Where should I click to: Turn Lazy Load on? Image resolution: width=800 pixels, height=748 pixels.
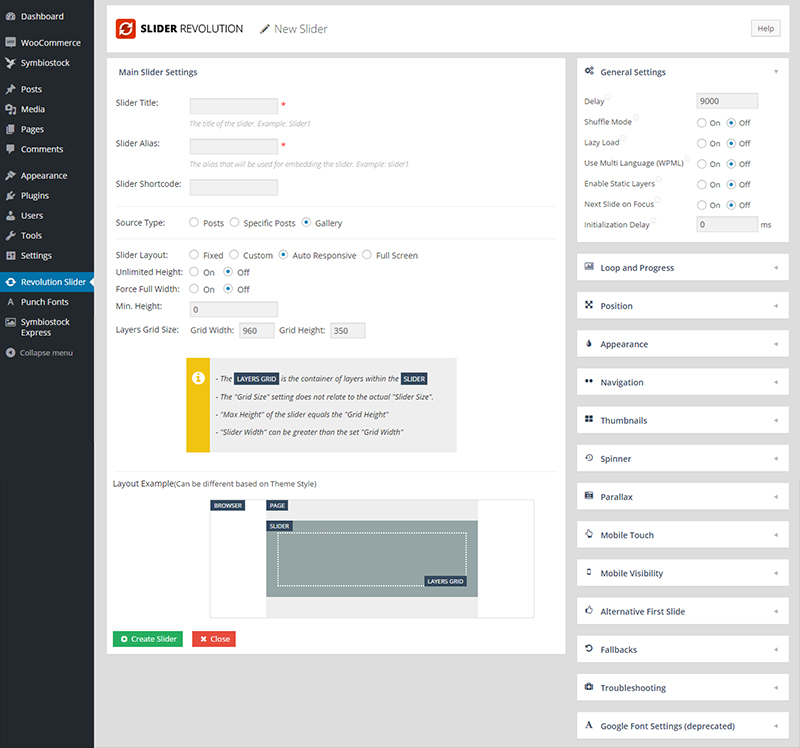pyautogui.click(x=702, y=143)
